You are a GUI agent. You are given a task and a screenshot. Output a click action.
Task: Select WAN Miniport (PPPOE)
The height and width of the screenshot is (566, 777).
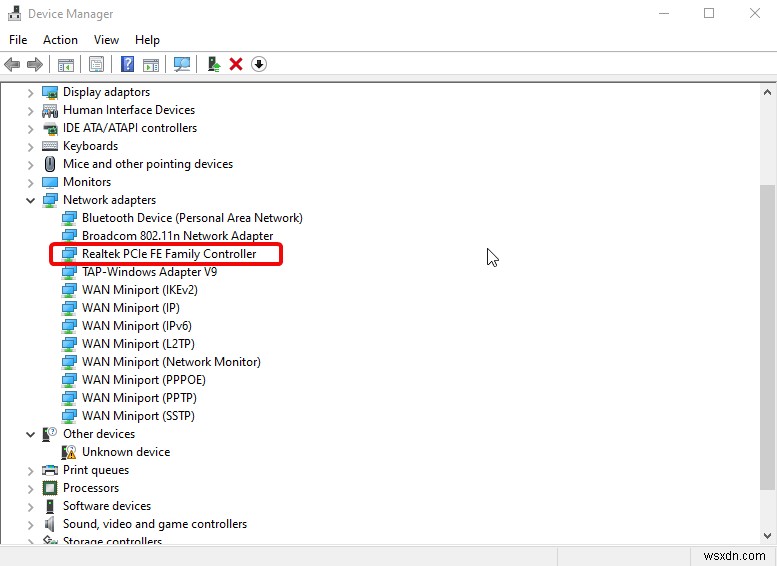[144, 380]
